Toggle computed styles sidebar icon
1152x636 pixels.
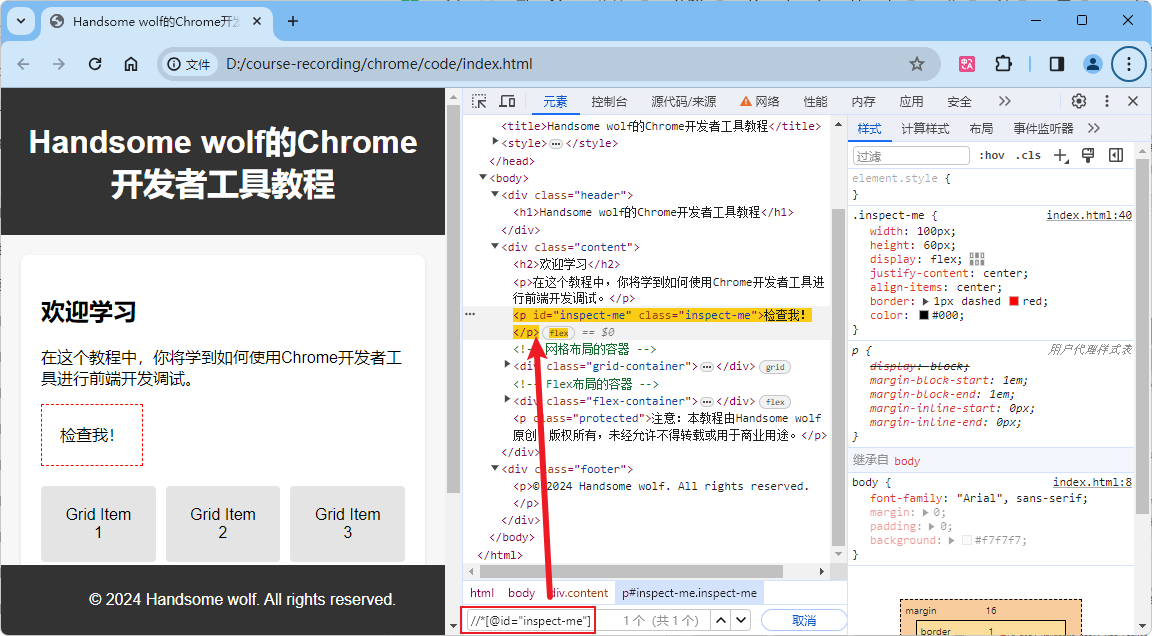pyautogui.click(x=1116, y=155)
